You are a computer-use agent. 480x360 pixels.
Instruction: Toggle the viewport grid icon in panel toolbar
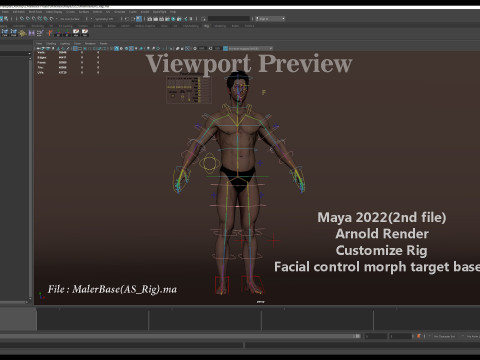click(x=75, y=48)
